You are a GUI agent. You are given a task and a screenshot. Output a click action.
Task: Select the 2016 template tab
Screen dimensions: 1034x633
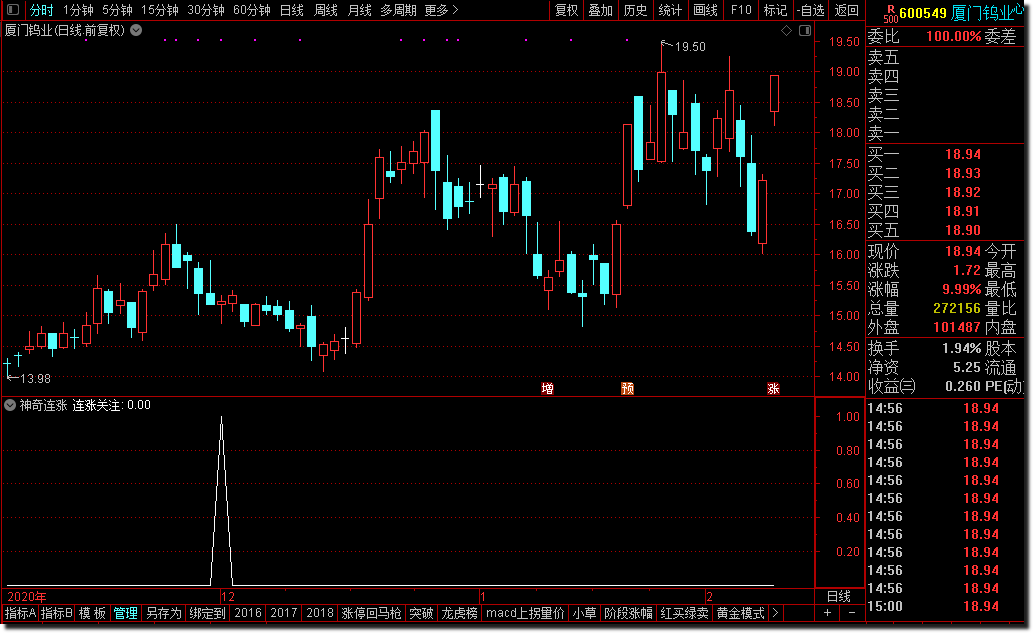click(248, 613)
